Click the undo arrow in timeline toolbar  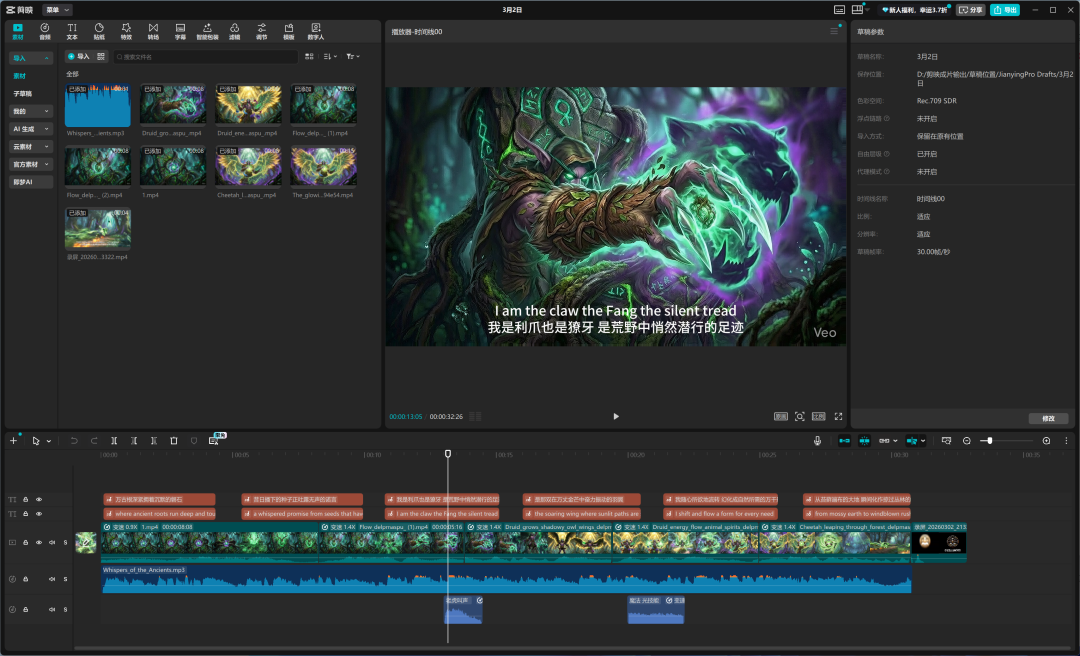click(x=73, y=440)
